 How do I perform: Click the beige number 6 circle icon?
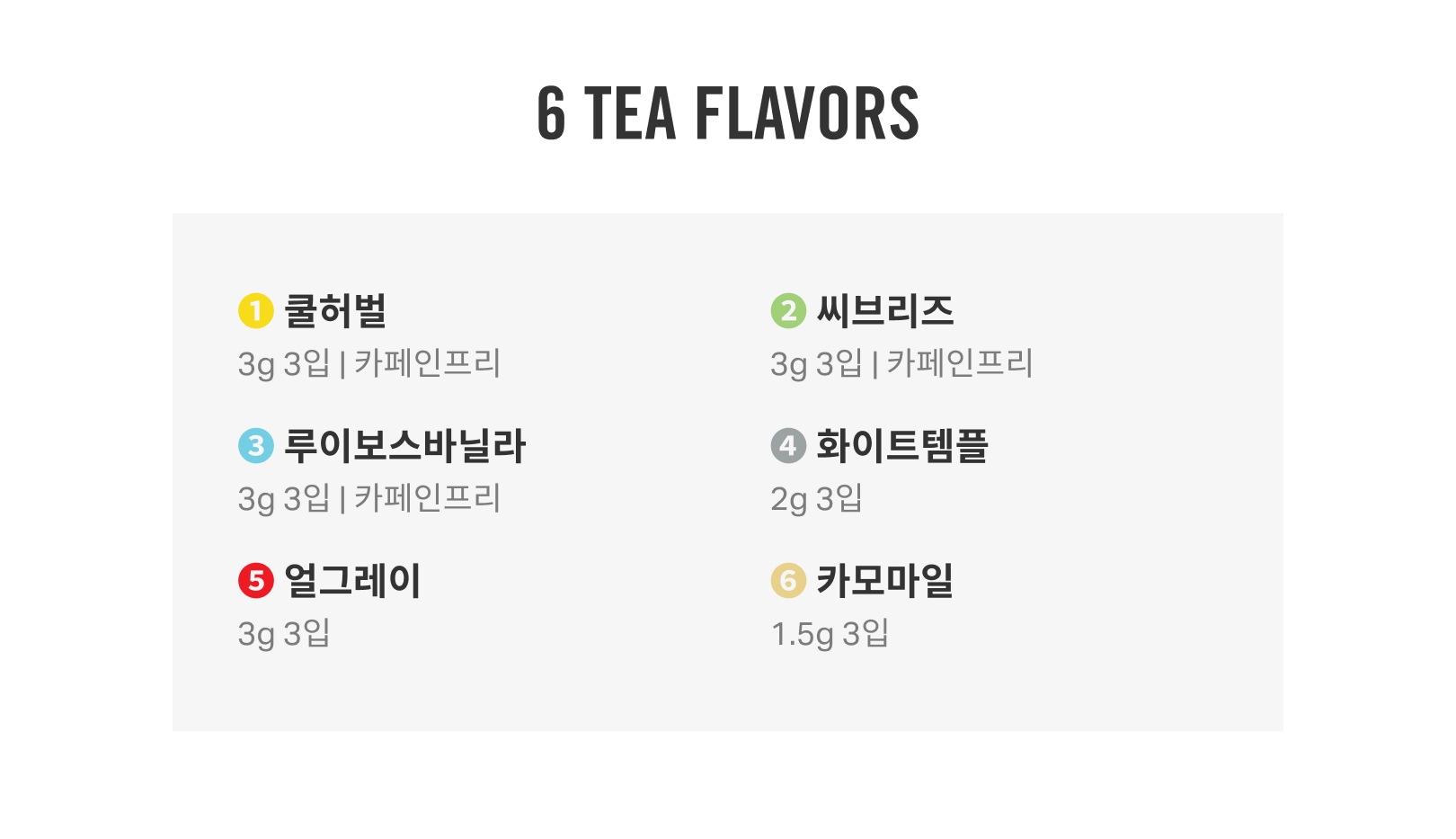tap(788, 580)
